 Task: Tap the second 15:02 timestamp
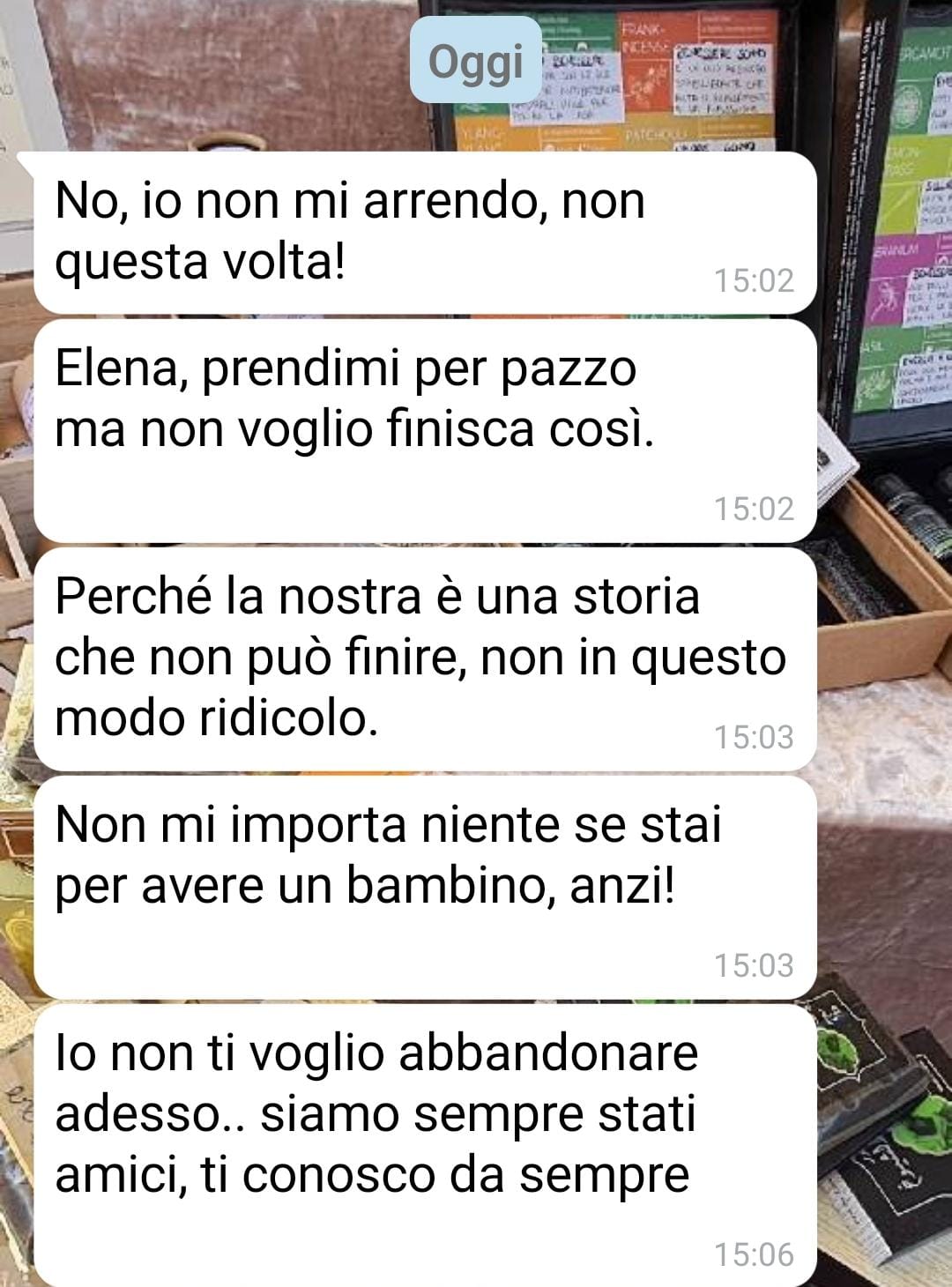pyautogui.click(x=754, y=509)
